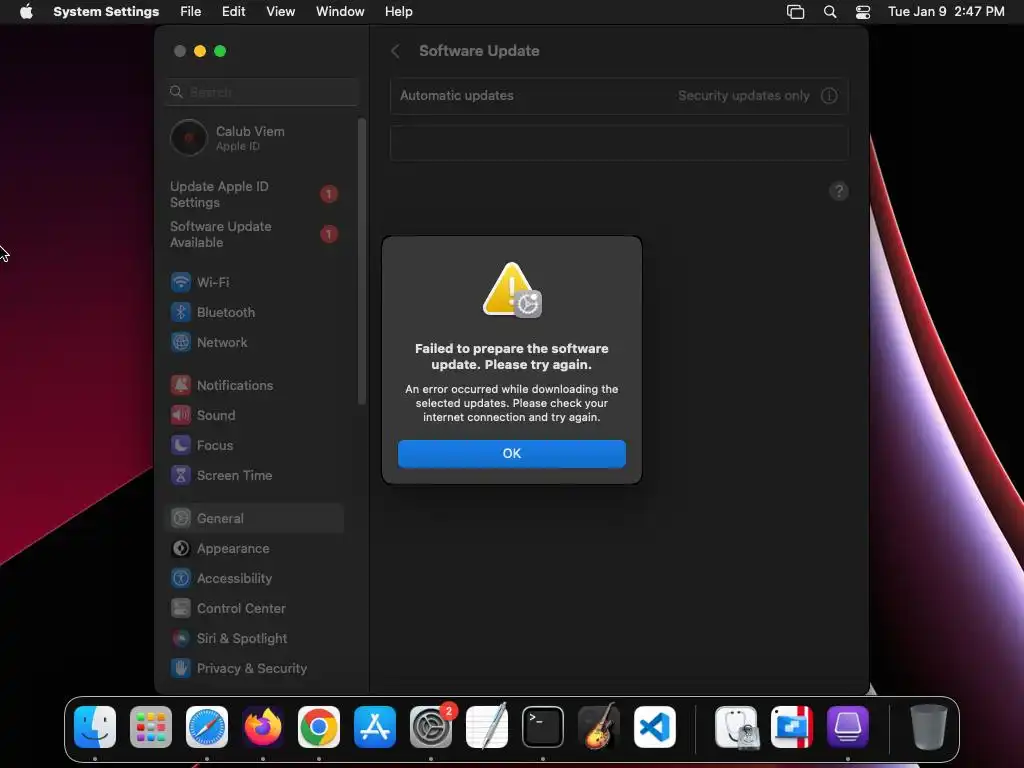
Task: Open TextEdit from the Dock
Action: click(x=487, y=727)
